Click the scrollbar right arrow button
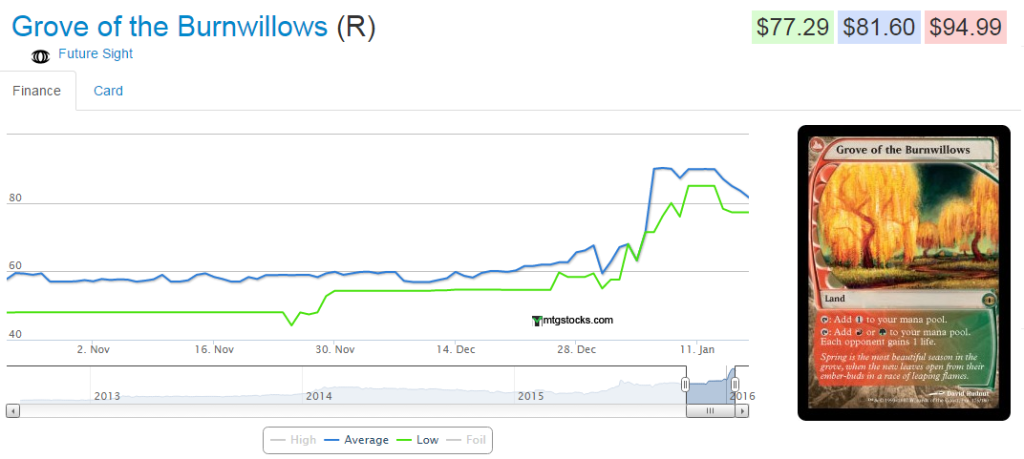Image resolution: width=1024 pixels, height=459 pixels. click(x=742, y=411)
